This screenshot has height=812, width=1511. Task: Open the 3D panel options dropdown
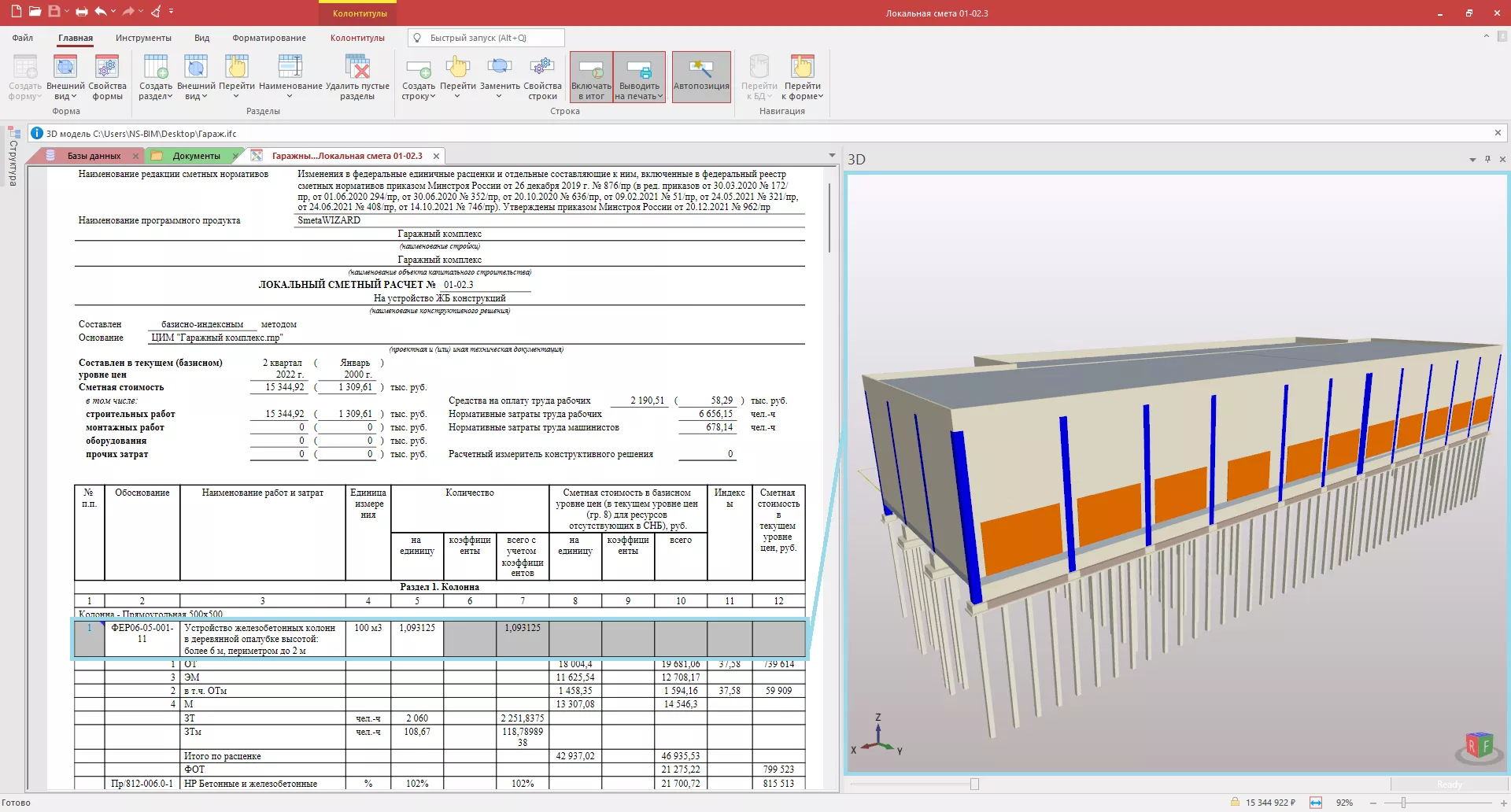click(x=1472, y=160)
